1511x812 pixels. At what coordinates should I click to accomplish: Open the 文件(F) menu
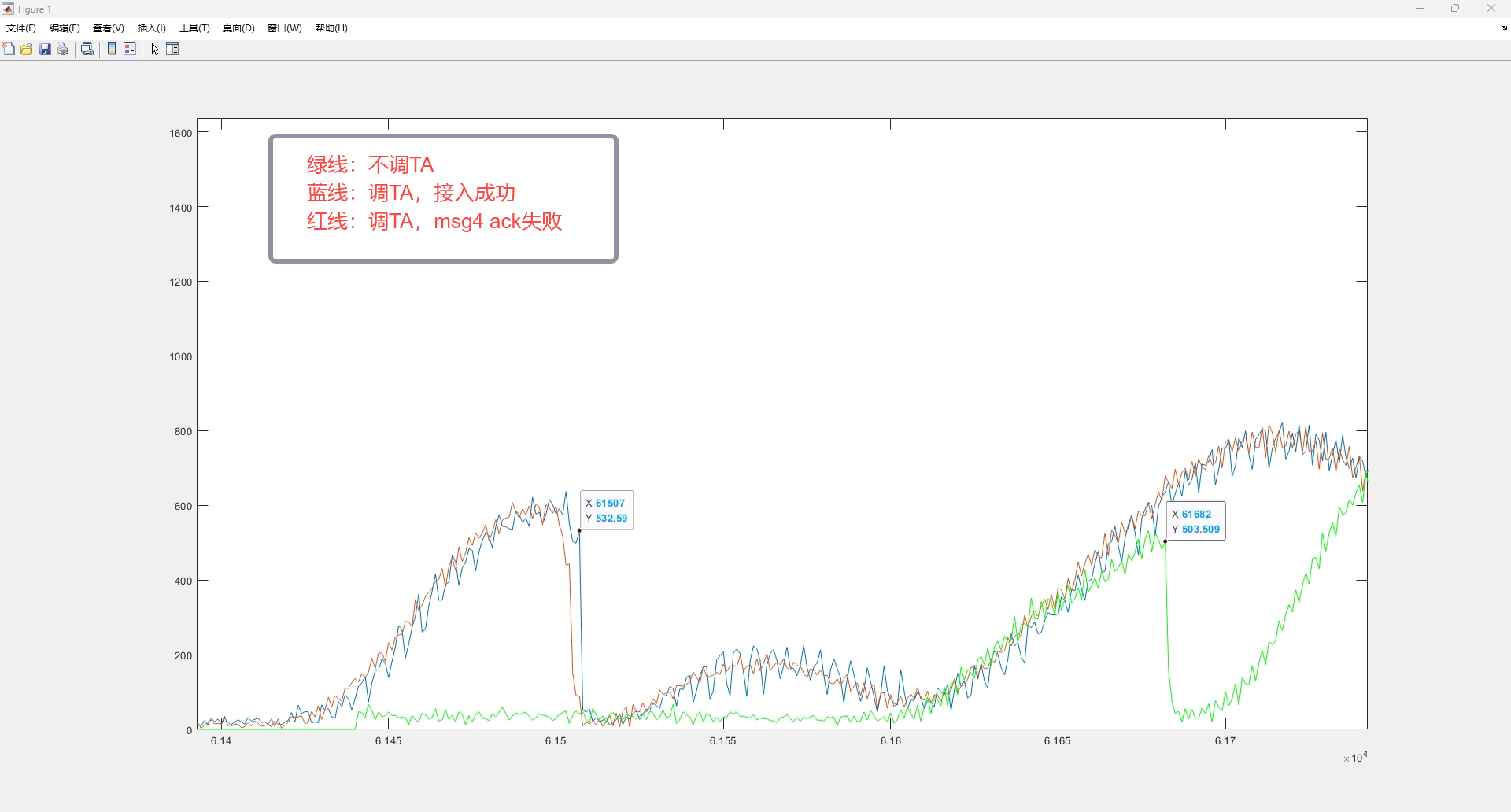coord(21,28)
